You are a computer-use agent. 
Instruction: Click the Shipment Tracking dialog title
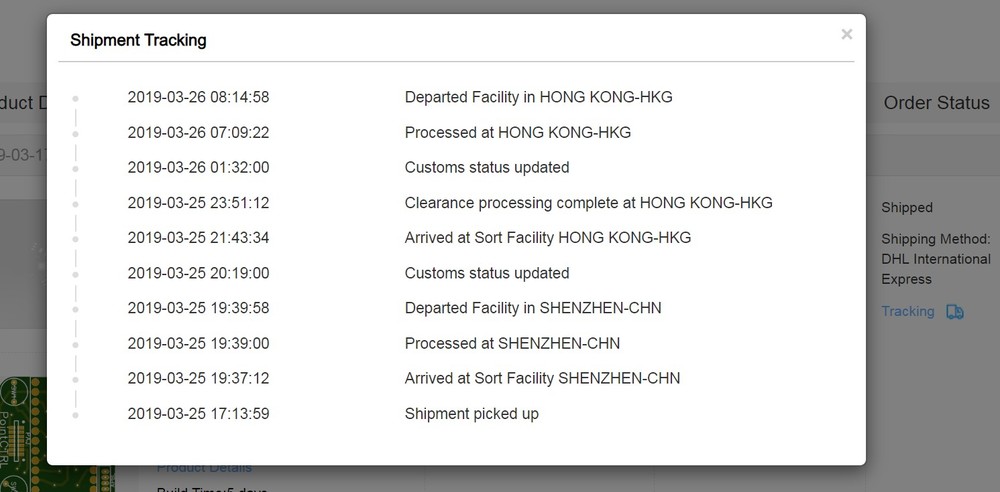138,41
